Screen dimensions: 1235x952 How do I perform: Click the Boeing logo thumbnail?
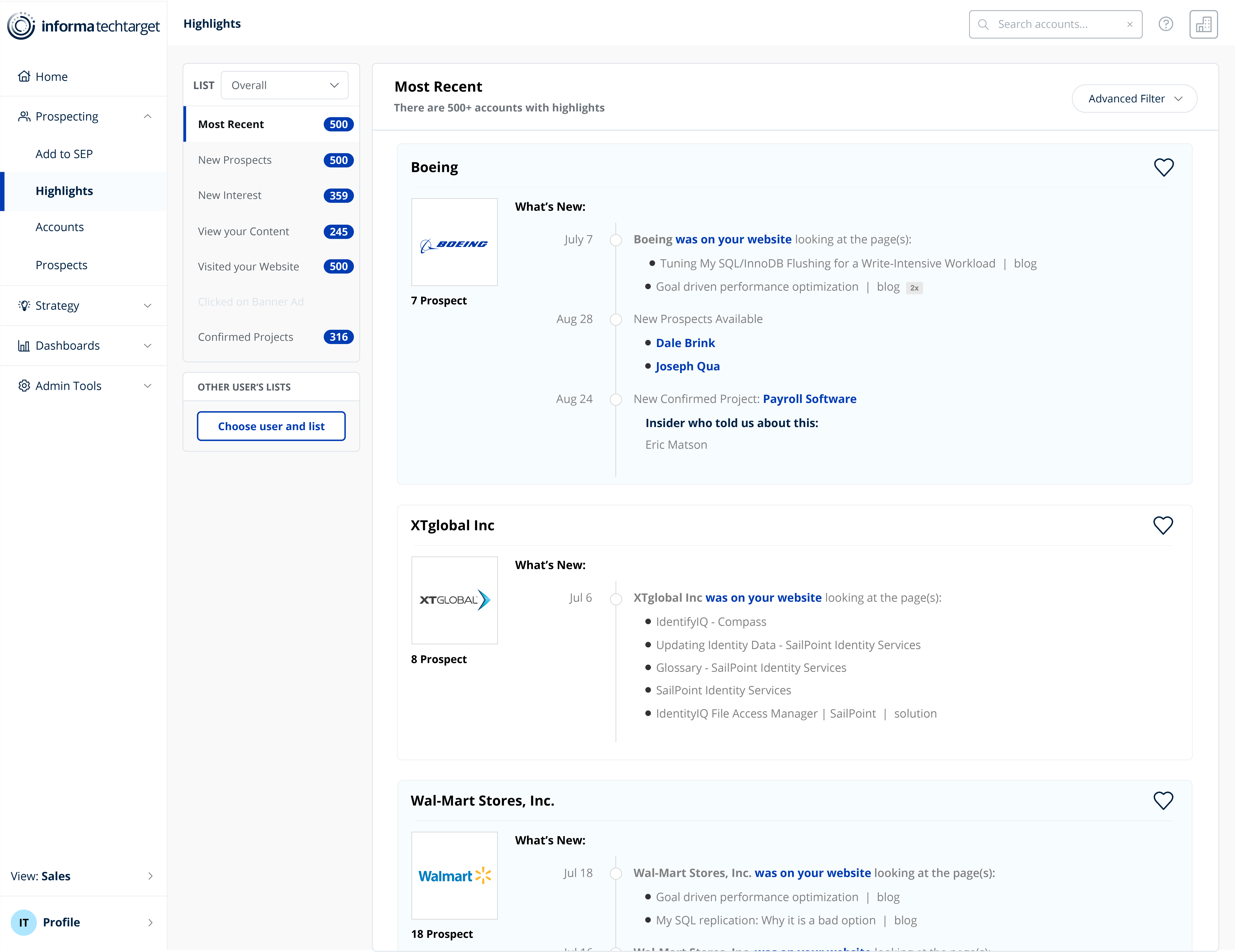(454, 242)
